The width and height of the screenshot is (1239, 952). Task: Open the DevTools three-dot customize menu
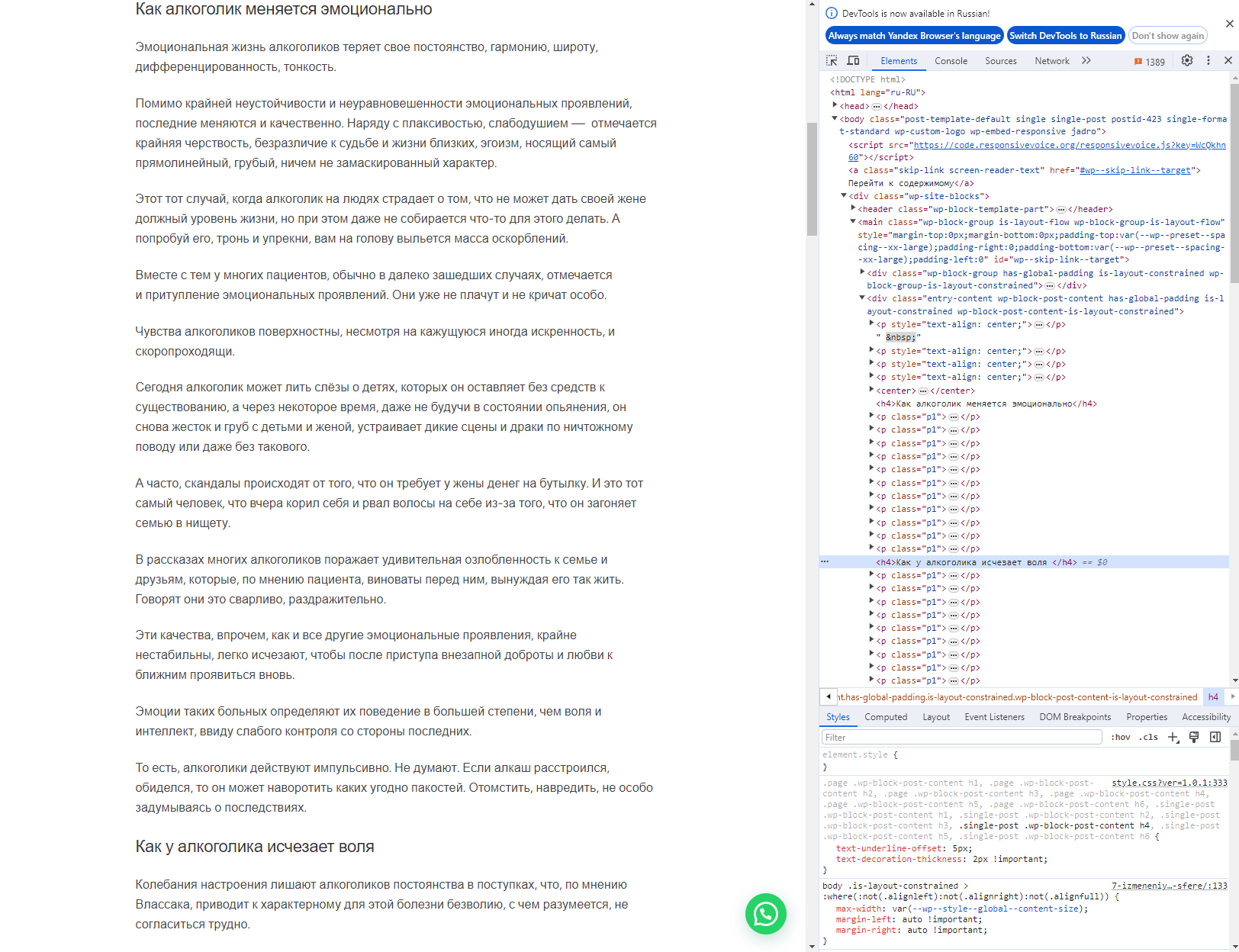tap(1208, 61)
